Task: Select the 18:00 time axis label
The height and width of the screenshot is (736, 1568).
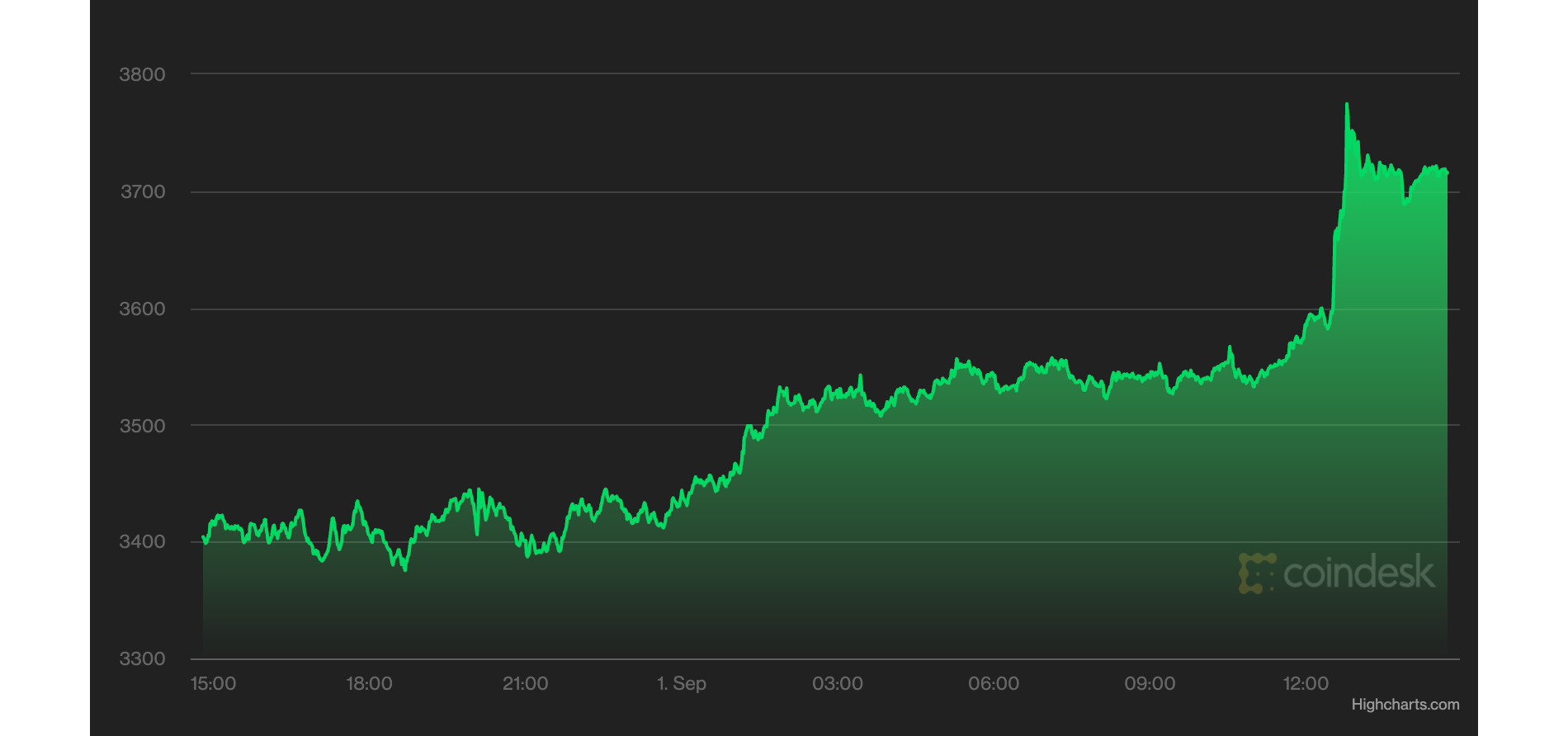Action: tap(369, 683)
